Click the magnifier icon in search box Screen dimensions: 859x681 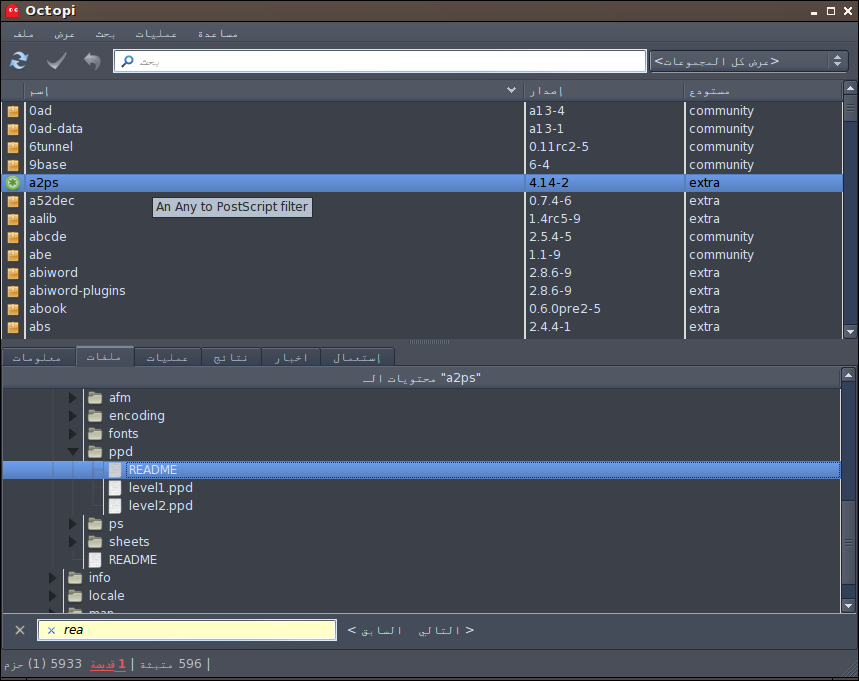tap(127, 61)
